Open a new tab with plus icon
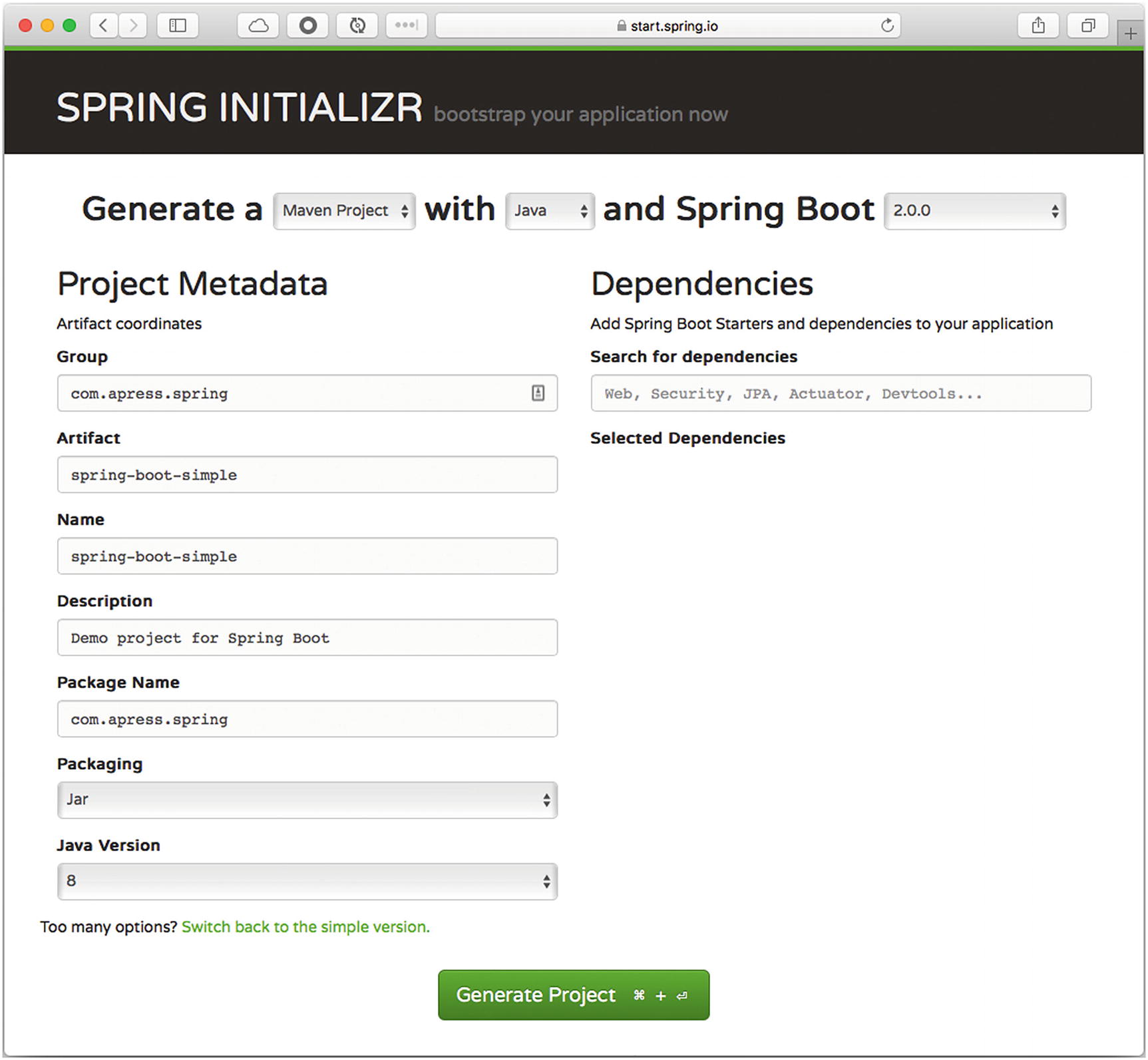Screen dimensions: 1148x1060 (1130, 33)
